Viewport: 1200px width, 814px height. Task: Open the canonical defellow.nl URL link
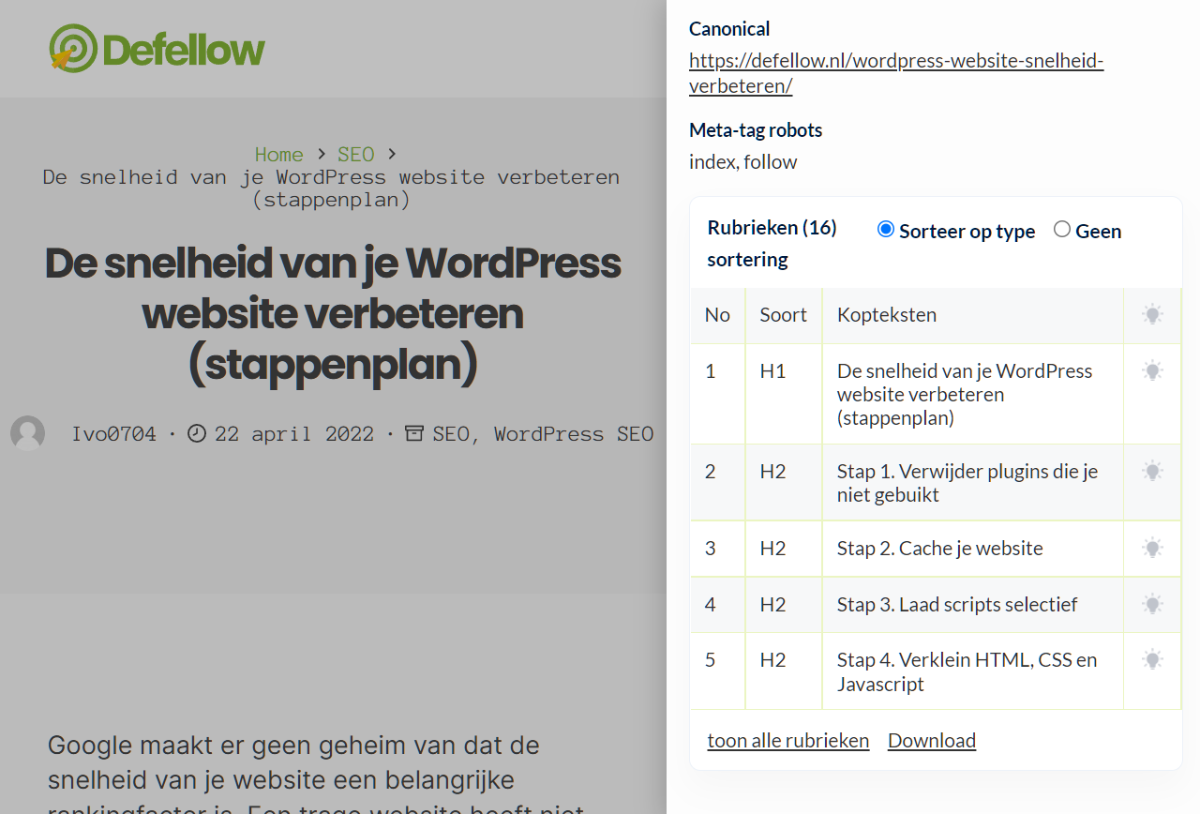[x=896, y=73]
